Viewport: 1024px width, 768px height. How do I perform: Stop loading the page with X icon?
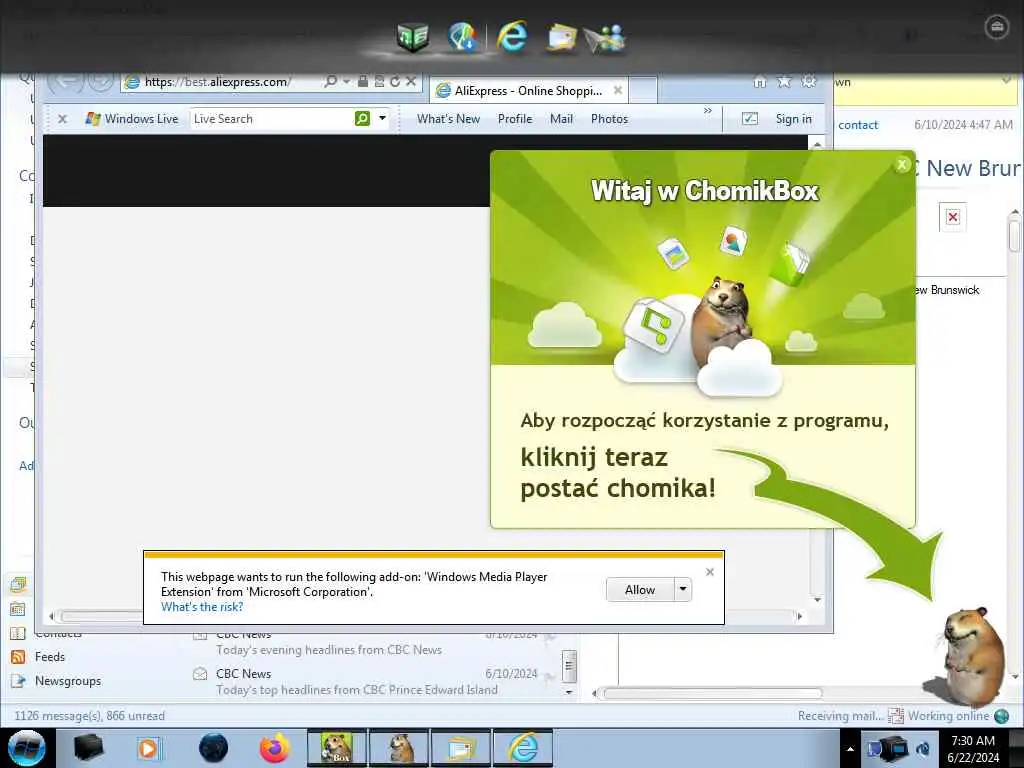point(411,82)
